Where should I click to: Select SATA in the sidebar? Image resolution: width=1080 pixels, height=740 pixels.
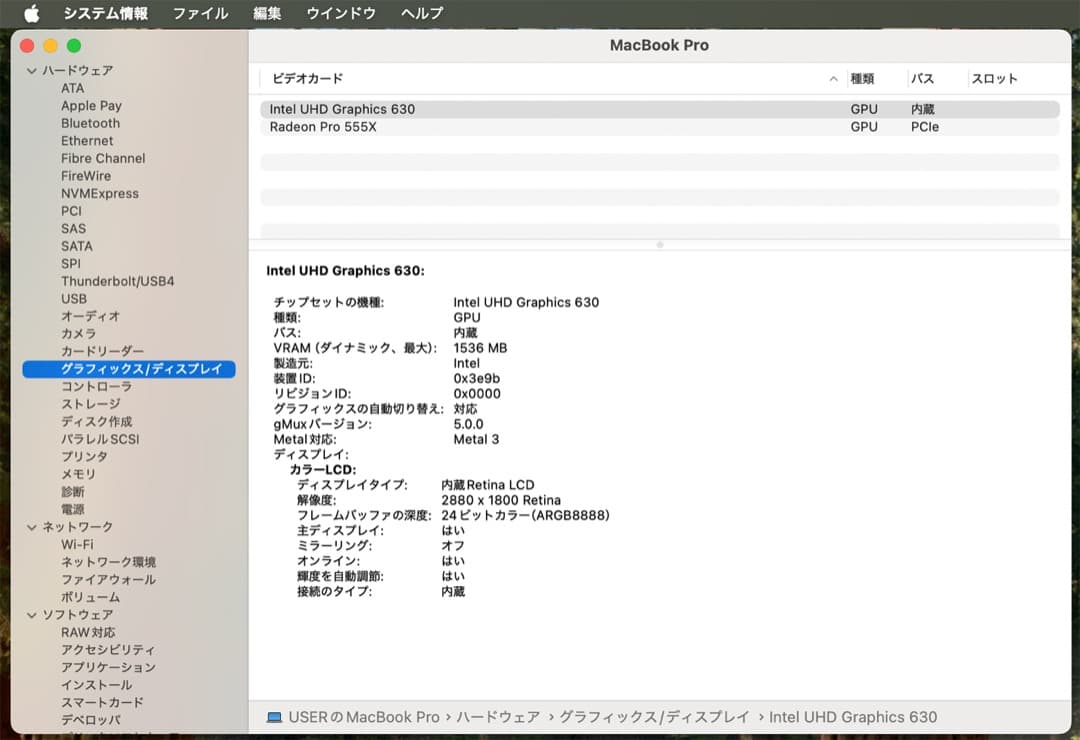pos(76,246)
